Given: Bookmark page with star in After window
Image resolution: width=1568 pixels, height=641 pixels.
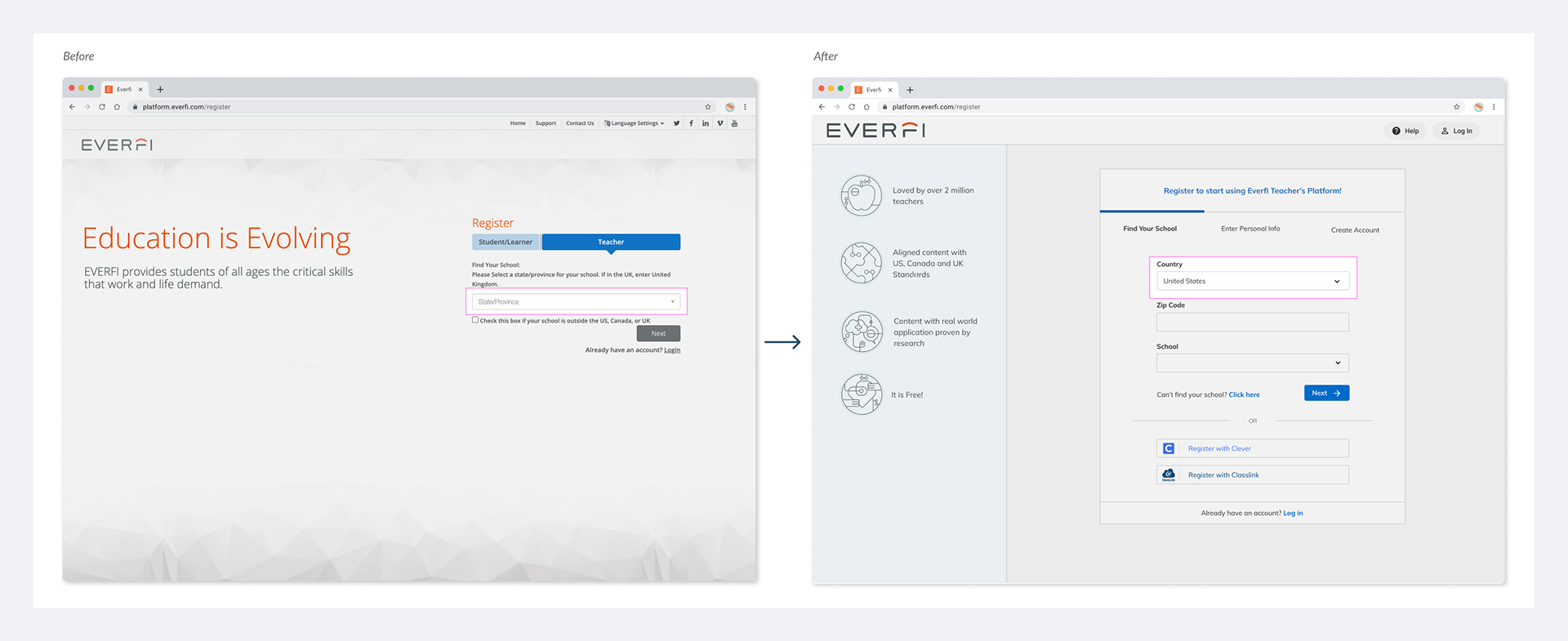Looking at the screenshot, I should point(1456,107).
